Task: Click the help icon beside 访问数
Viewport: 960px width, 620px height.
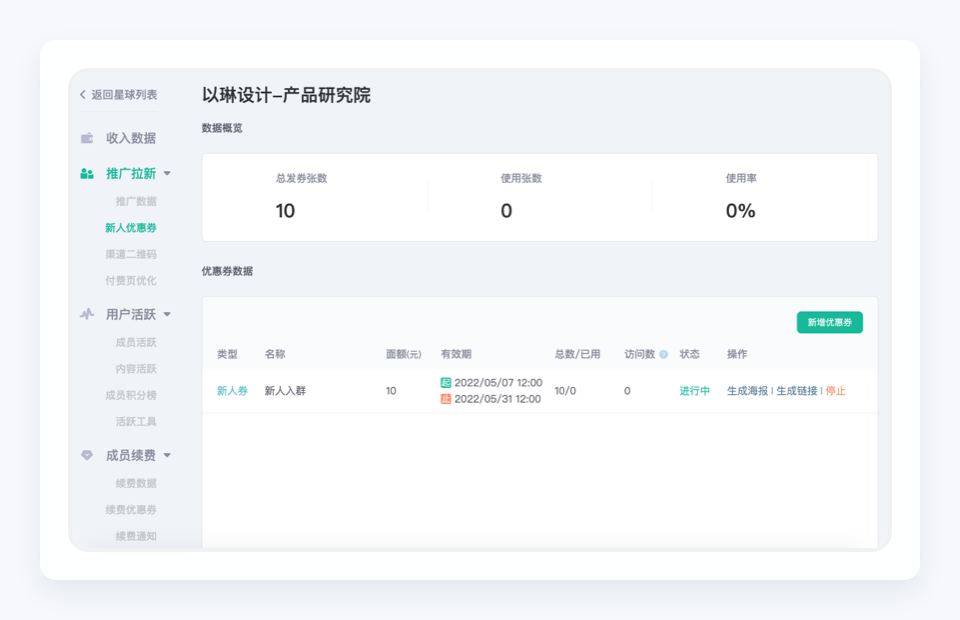Action: coord(664,354)
